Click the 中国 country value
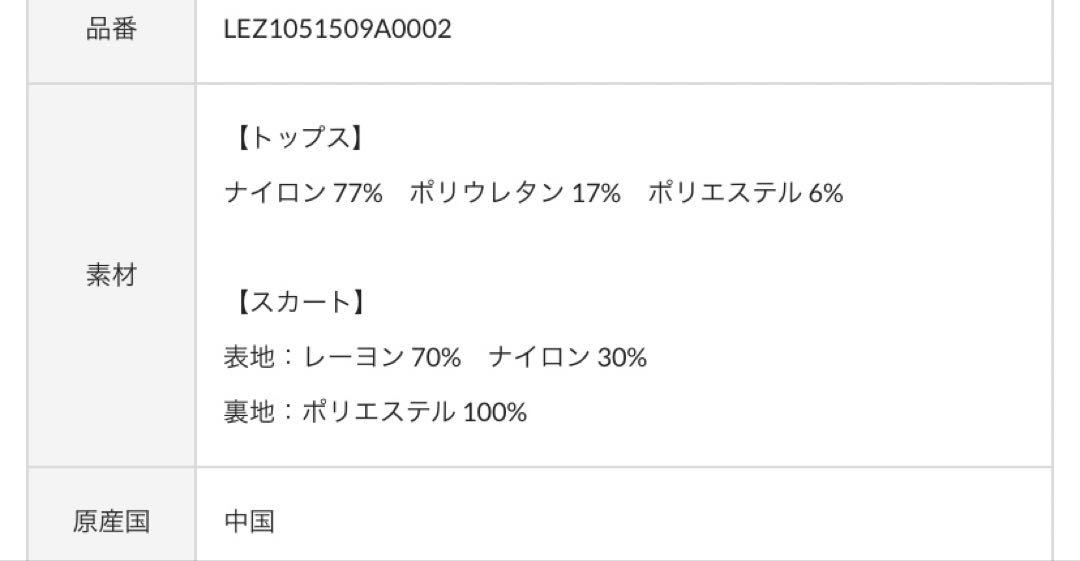This screenshot has height=561, width=1080. tap(249, 521)
